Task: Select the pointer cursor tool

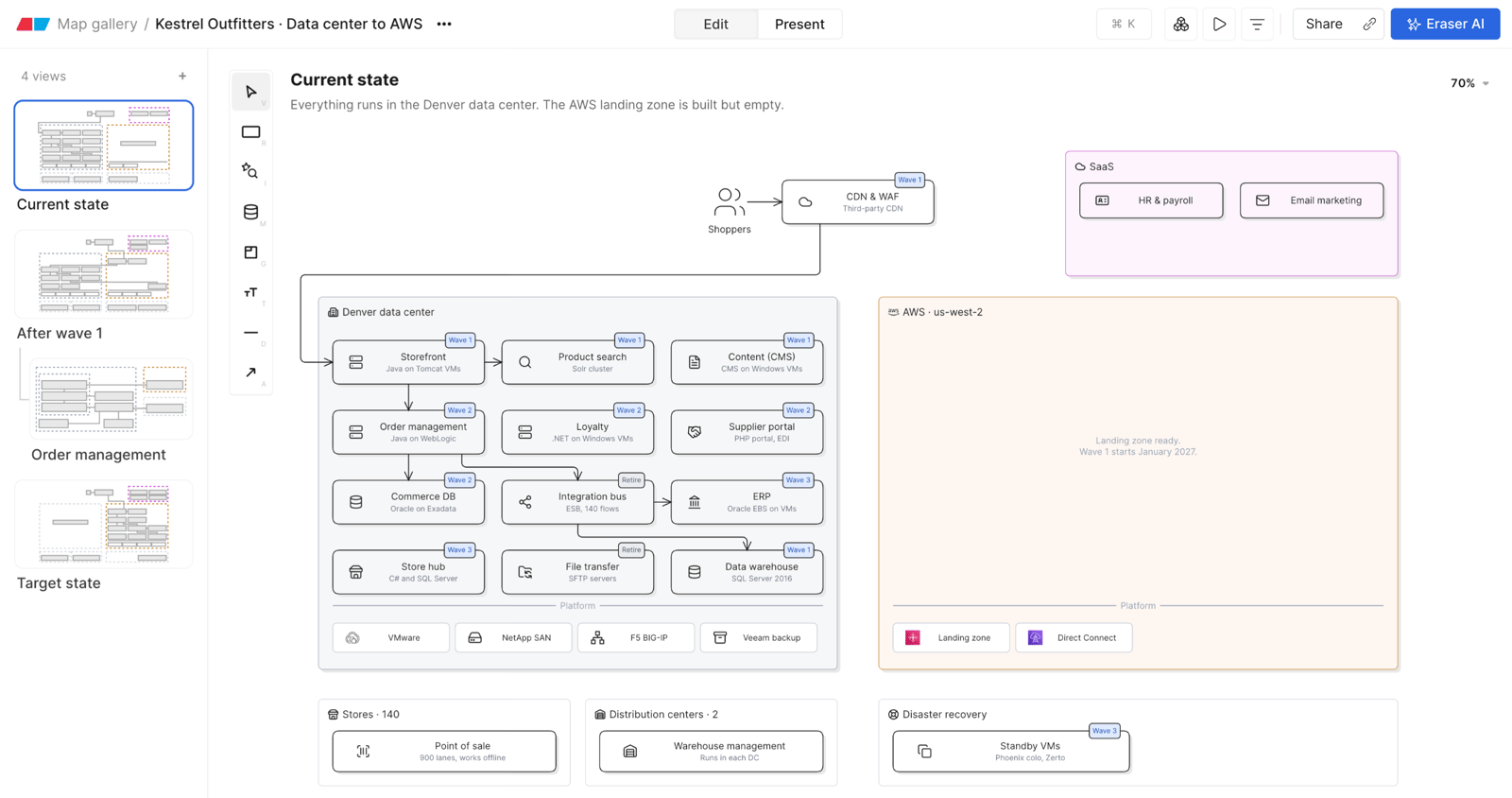Action: pyautogui.click(x=250, y=92)
